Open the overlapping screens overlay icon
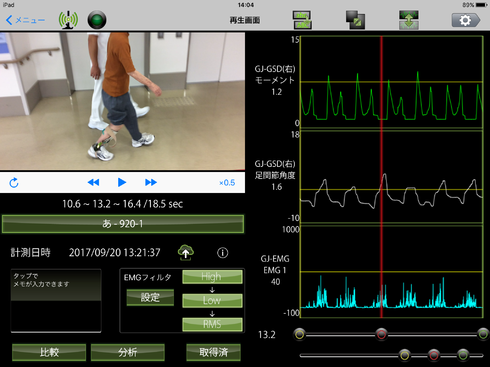490x367 pixels. pos(355,20)
